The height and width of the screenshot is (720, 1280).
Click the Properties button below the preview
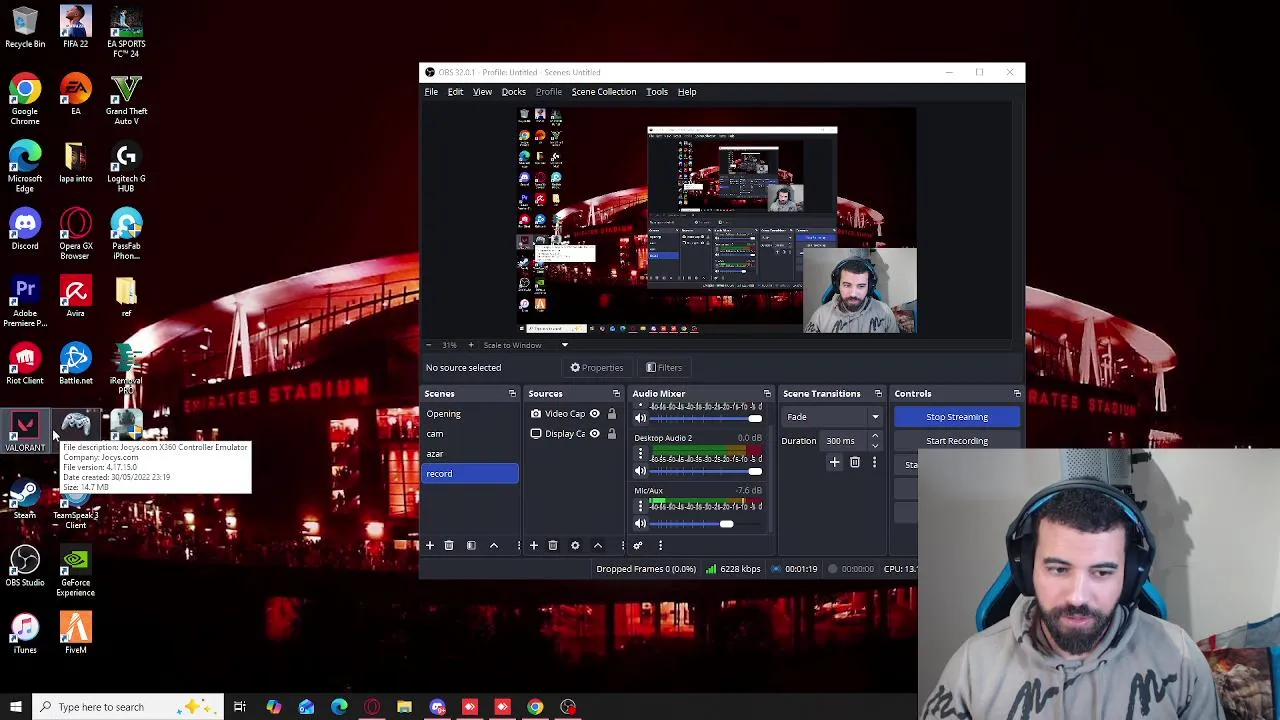[597, 368]
